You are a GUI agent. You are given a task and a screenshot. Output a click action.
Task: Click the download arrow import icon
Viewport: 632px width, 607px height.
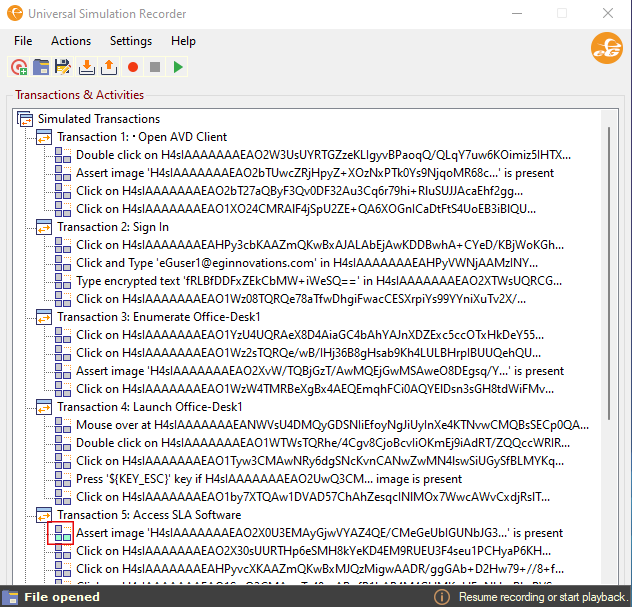(87, 67)
